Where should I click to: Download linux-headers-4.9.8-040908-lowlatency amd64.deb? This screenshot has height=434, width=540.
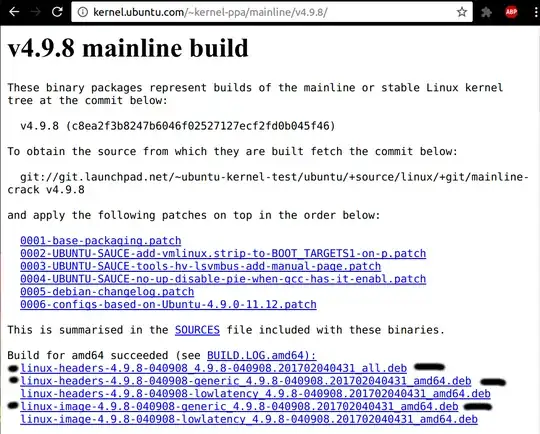coord(255,393)
